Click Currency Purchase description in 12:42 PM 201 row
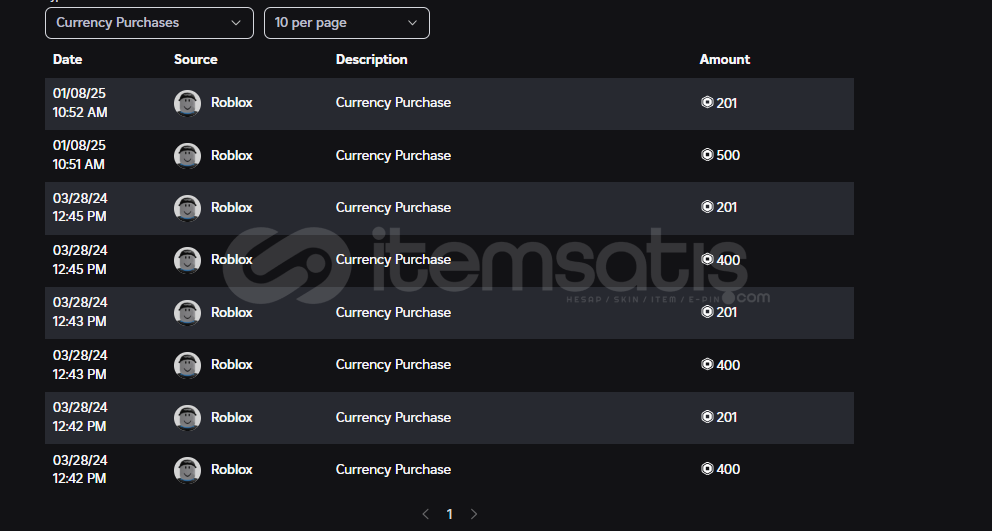 click(x=393, y=418)
